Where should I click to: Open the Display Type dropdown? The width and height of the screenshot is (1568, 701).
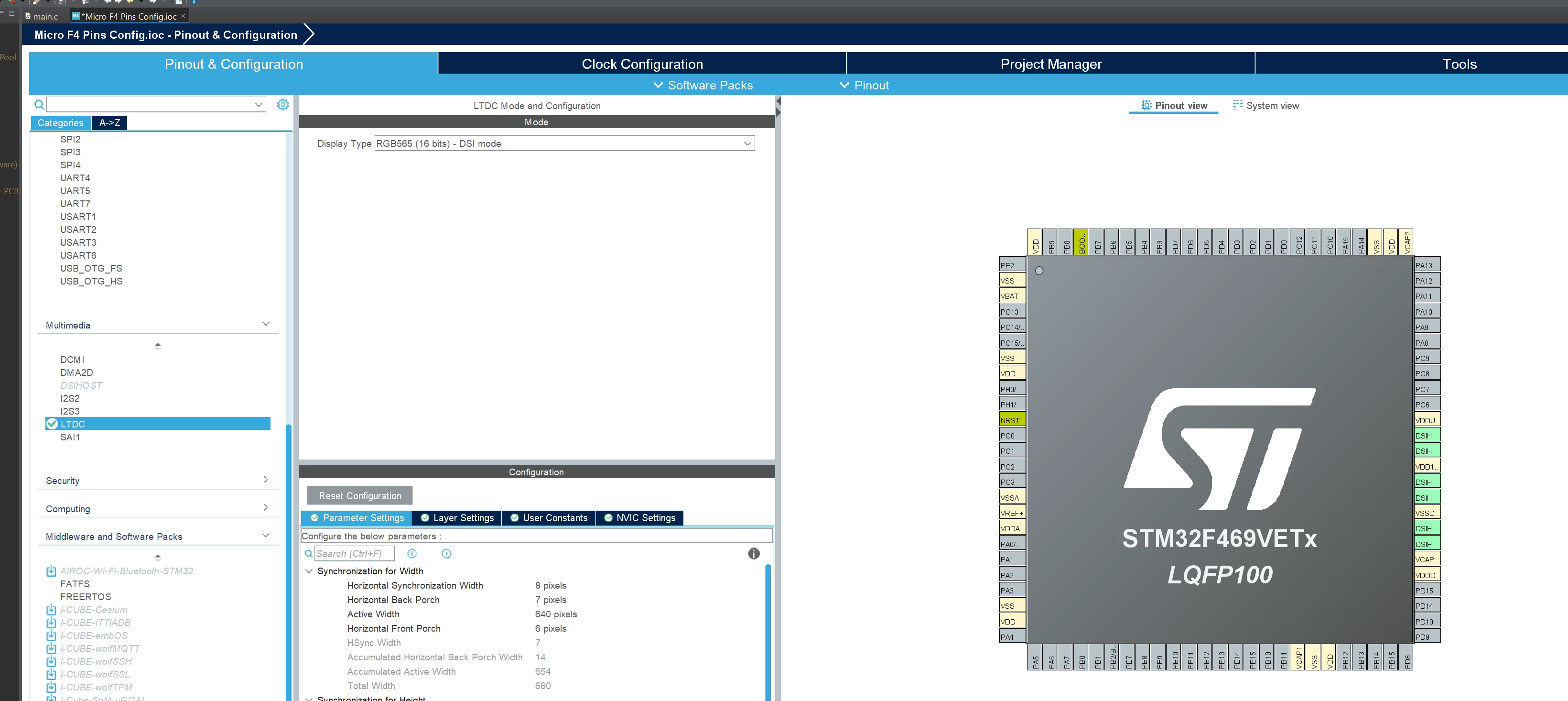pos(564,144)
